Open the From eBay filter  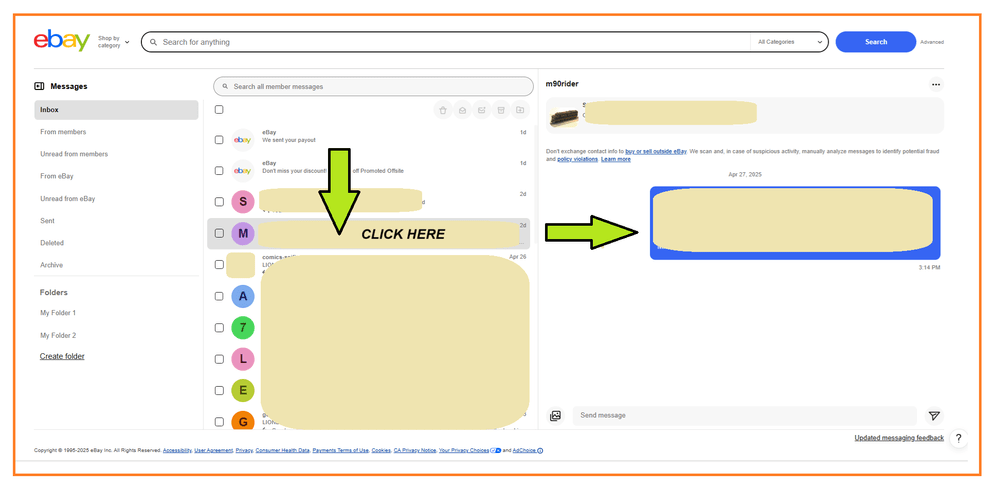point(57,176)
